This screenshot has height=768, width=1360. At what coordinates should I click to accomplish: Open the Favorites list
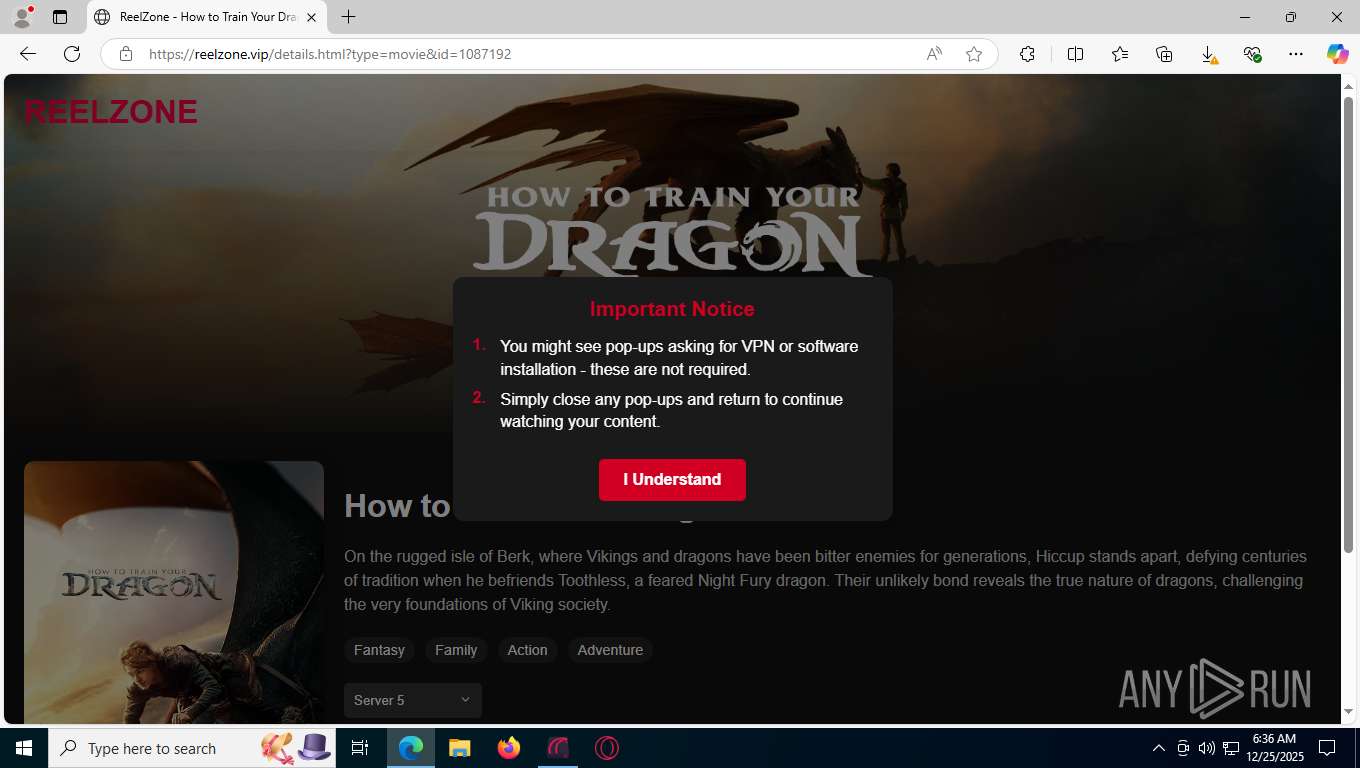point(1120,54)
